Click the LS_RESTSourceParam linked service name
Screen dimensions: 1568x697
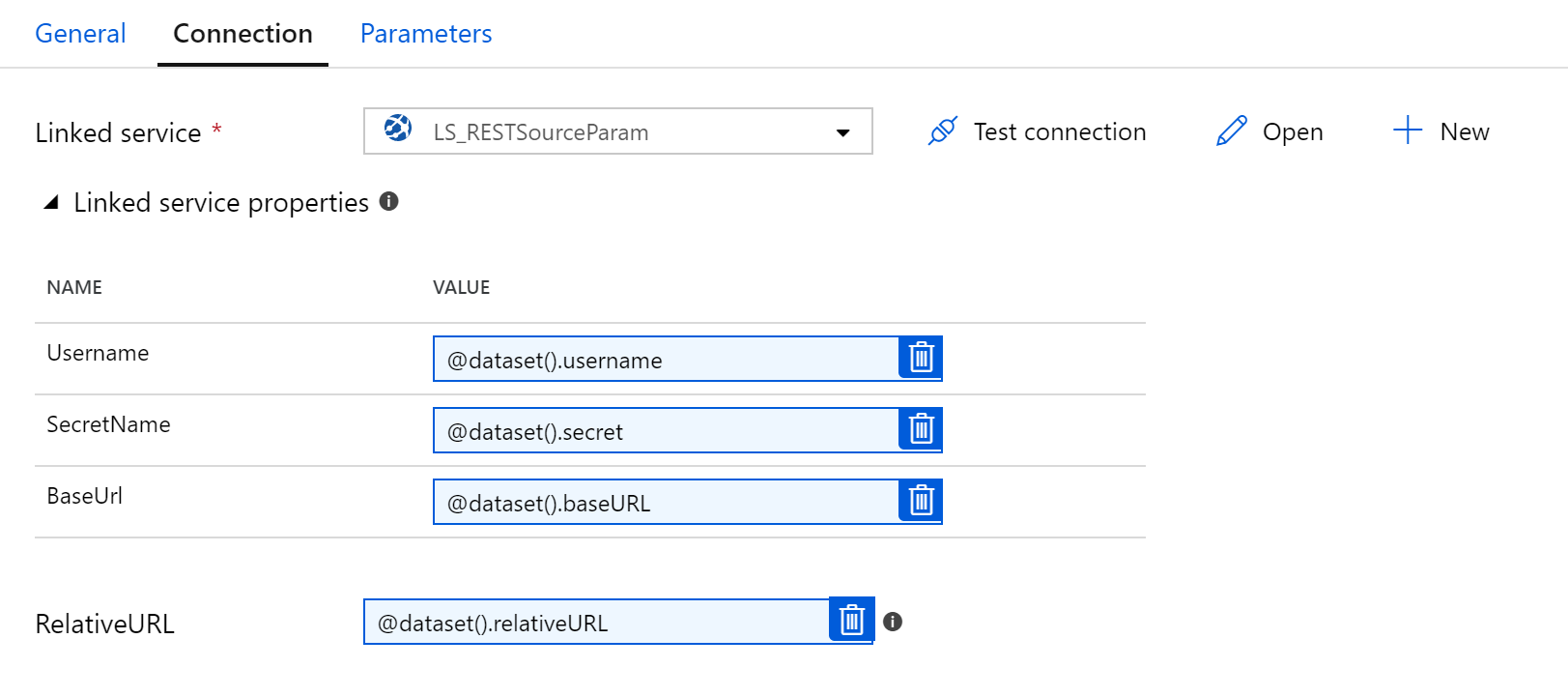tap(540, 132)
